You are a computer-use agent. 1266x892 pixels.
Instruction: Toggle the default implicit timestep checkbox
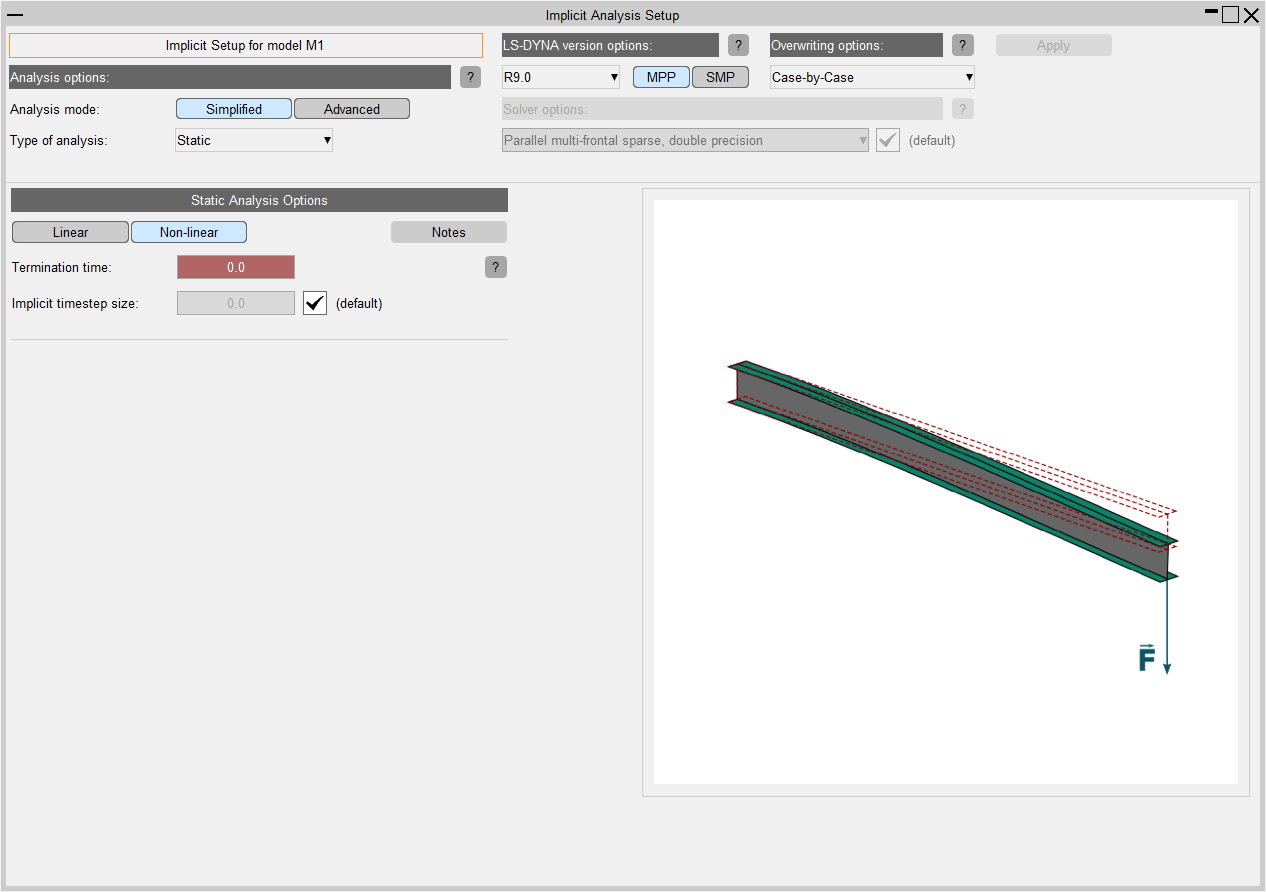[315, 303]
